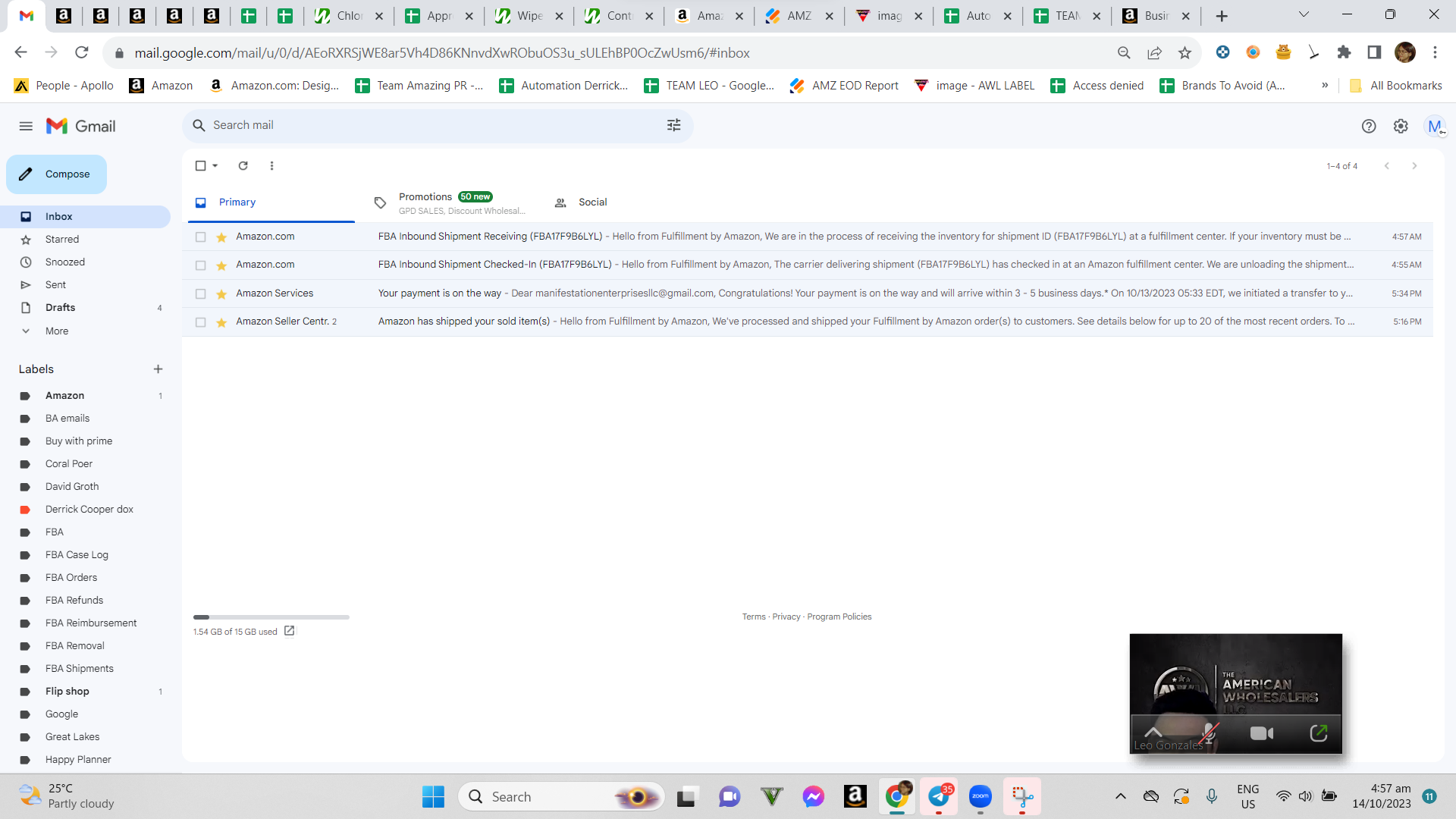The image size is (1456, 819).
Task: Open the More options three-dot menu
Action: click(x=271, y=166)
